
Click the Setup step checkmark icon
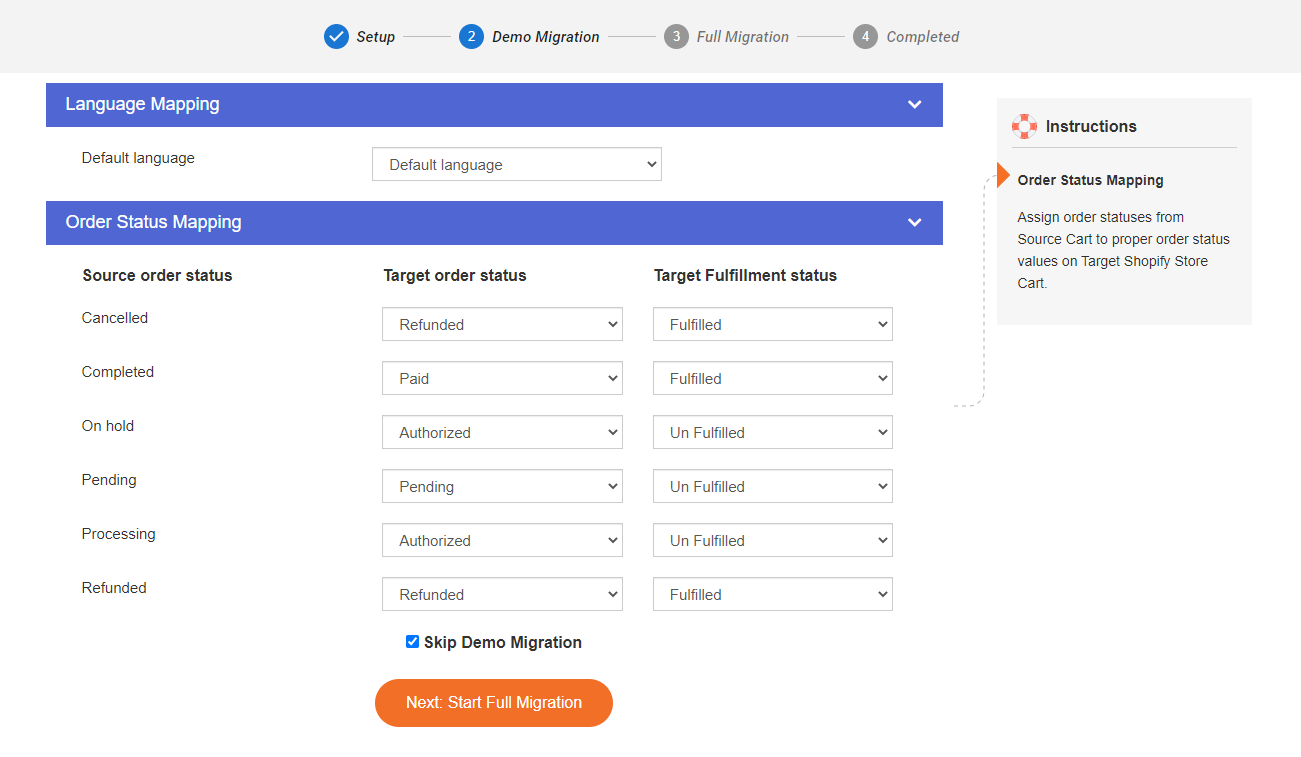pyautogui.click(x=336, y=37)
